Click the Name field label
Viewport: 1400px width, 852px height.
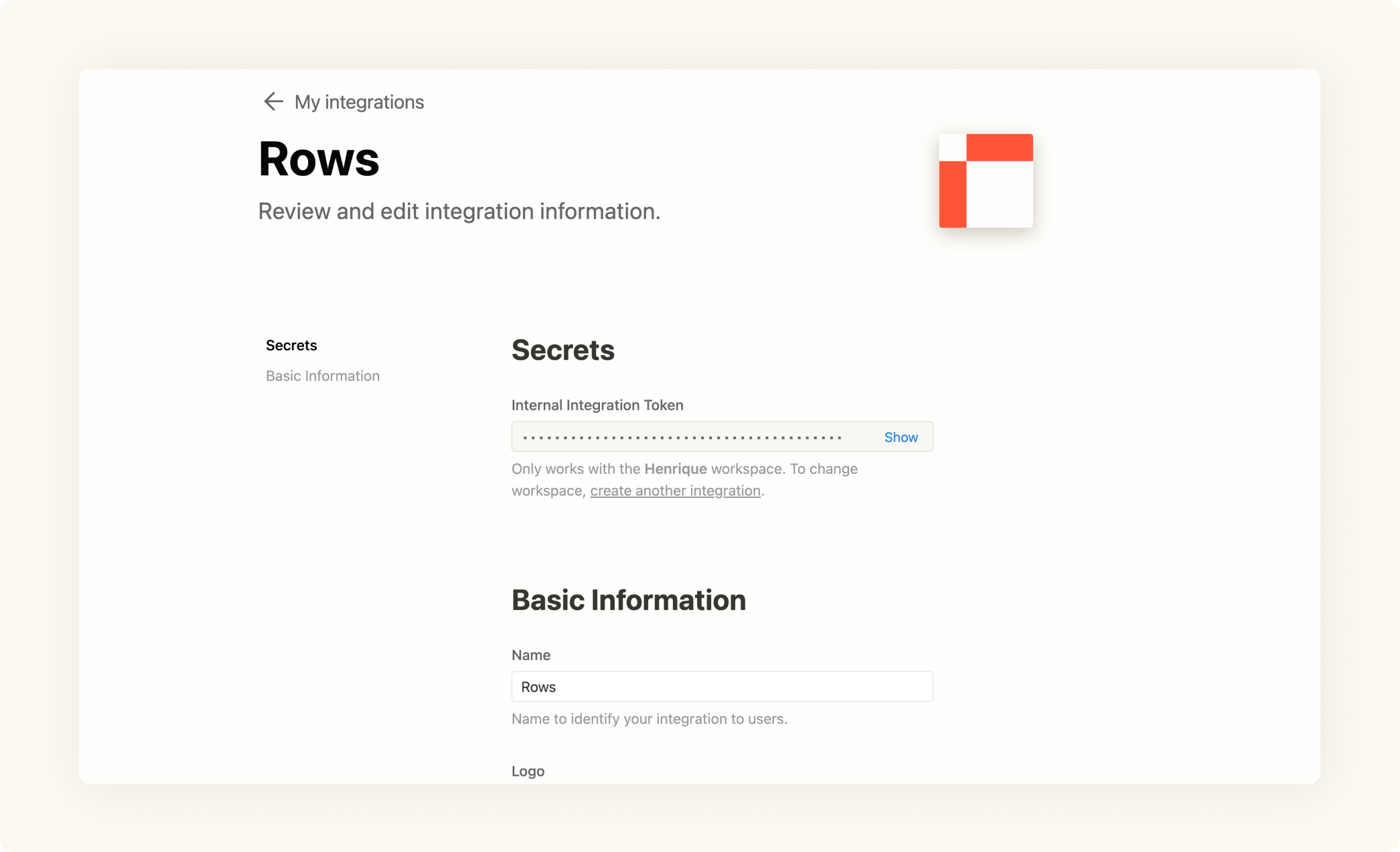[x=530, y=655]
